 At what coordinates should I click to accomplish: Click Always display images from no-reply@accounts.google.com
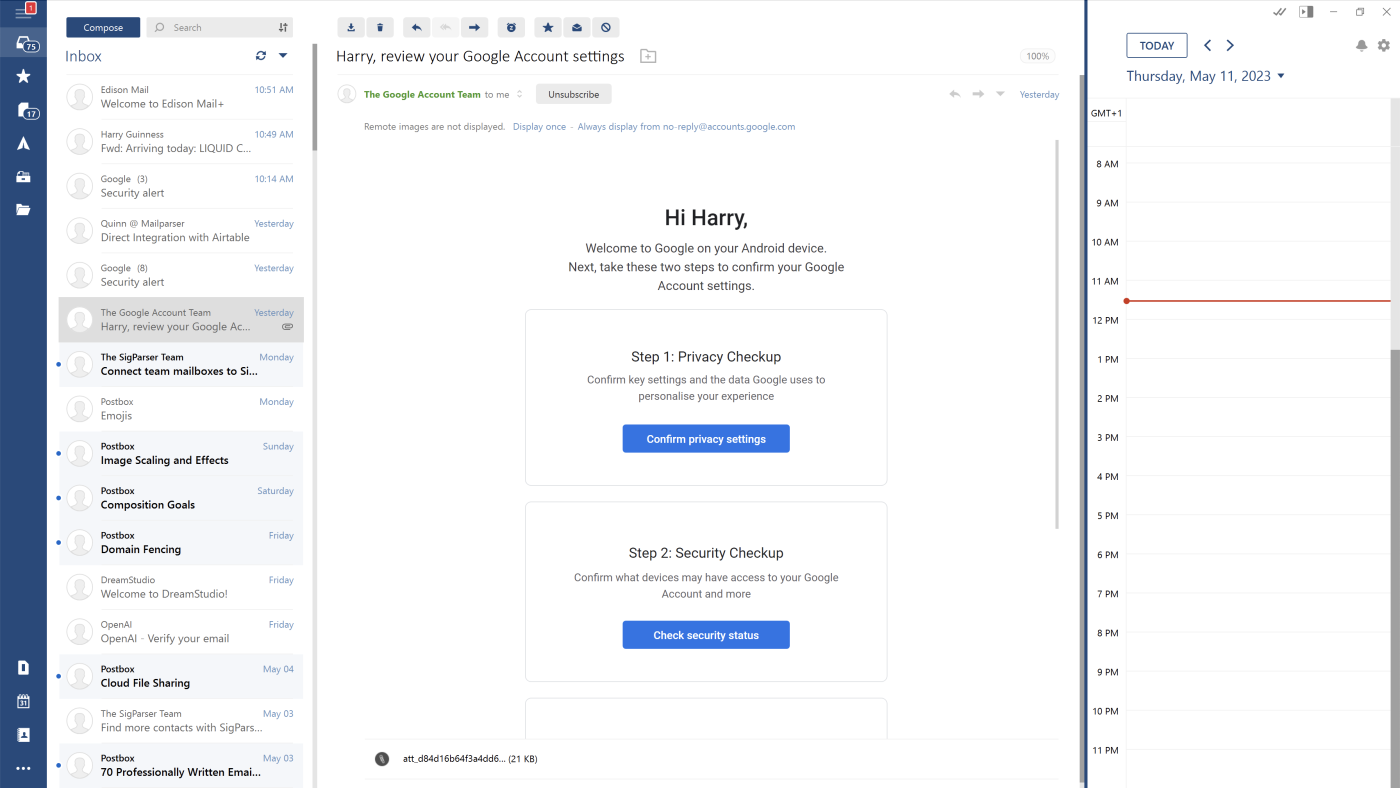[x=687, y=126]
